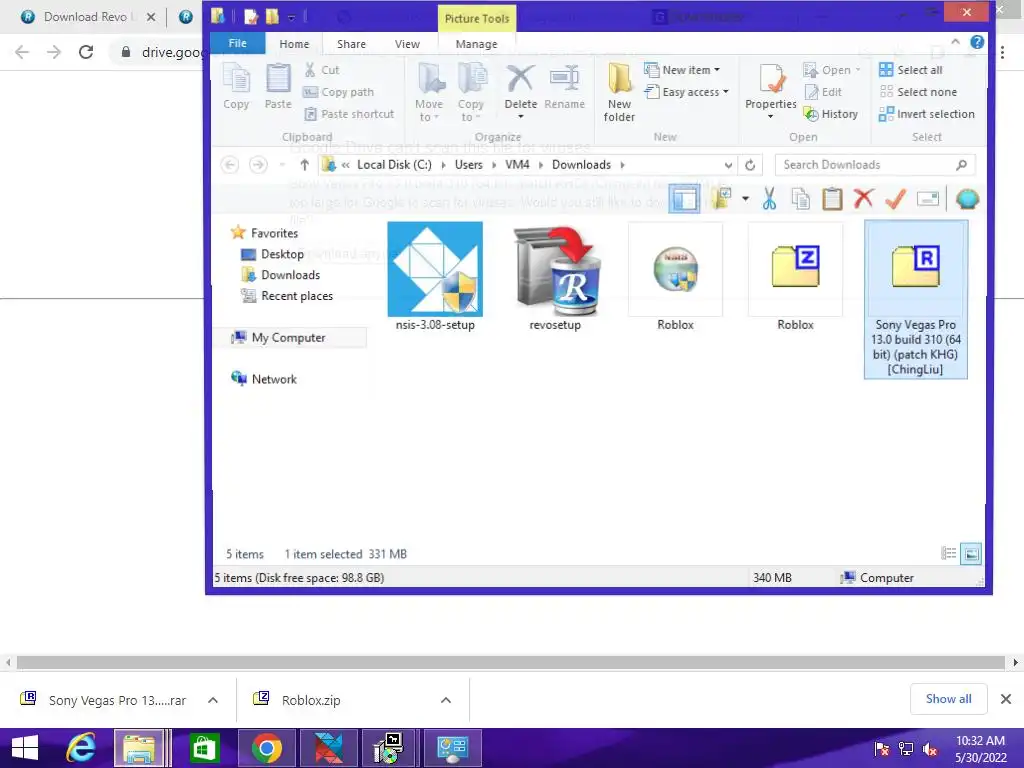This screenshot has width=1024, height=768.
Task: Click the Cut scissors command in ribbon
Action: (x=321, y=70)
